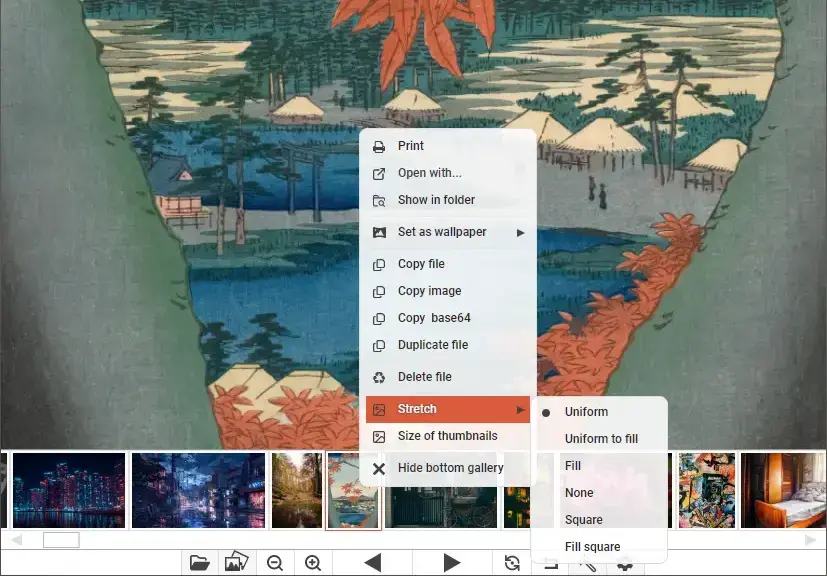
Task: Click the open image gallery folder icon
Action: pyautogui.click(x=237, y=563)
